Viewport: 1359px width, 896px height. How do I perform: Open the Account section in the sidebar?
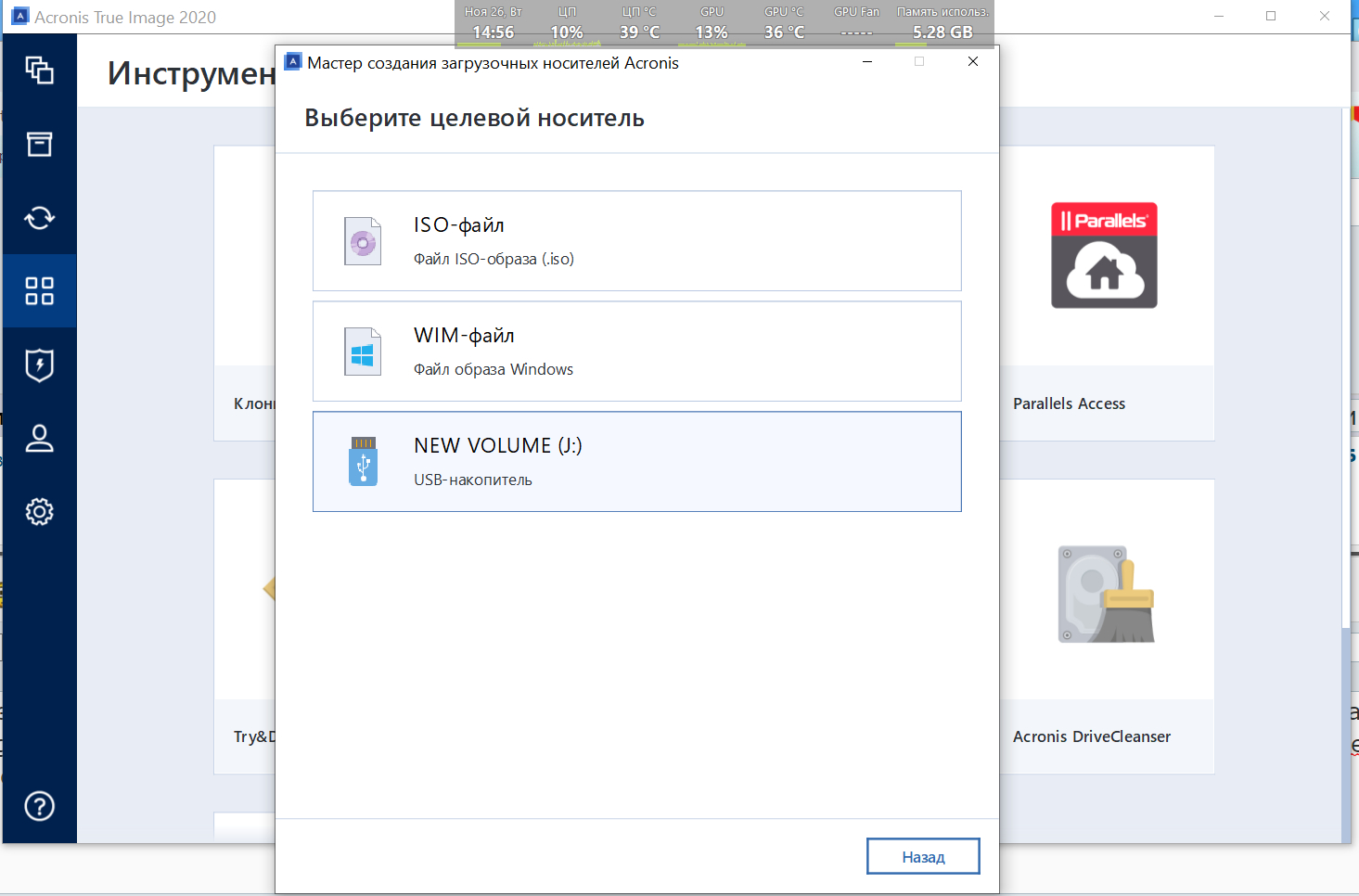point(39,438)
